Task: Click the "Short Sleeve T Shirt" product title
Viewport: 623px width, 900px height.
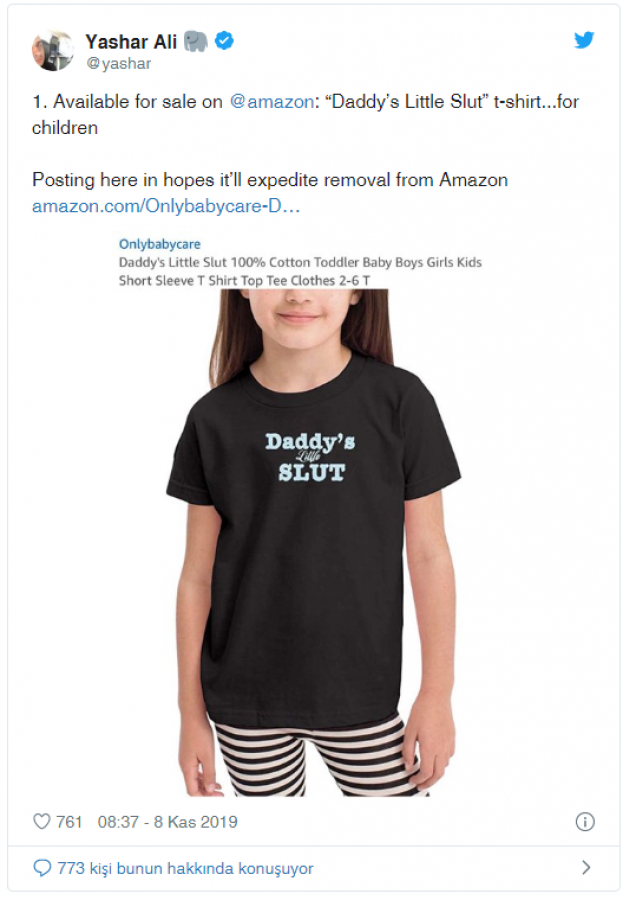Action: click(x=178, y=281)
